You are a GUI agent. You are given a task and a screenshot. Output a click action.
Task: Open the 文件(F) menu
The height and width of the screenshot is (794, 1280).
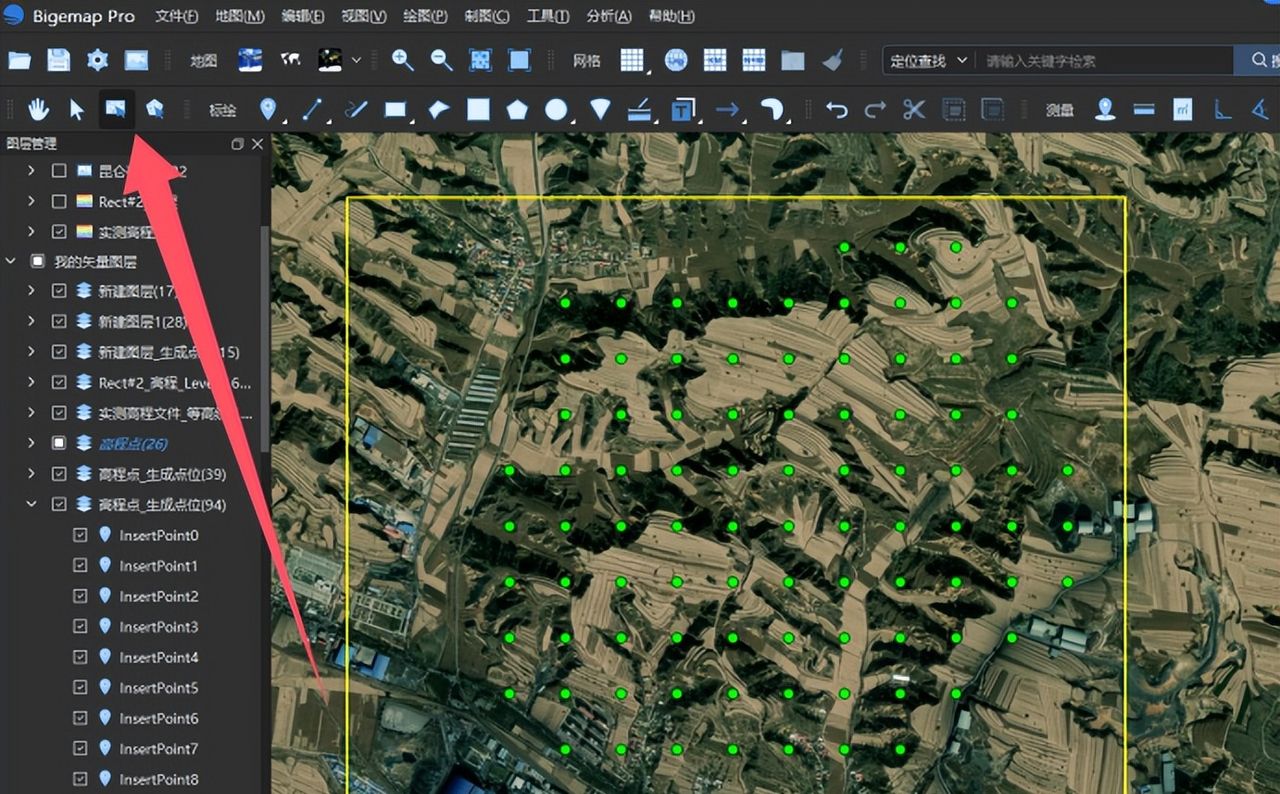pyautogui.click(x=177, y=17)
